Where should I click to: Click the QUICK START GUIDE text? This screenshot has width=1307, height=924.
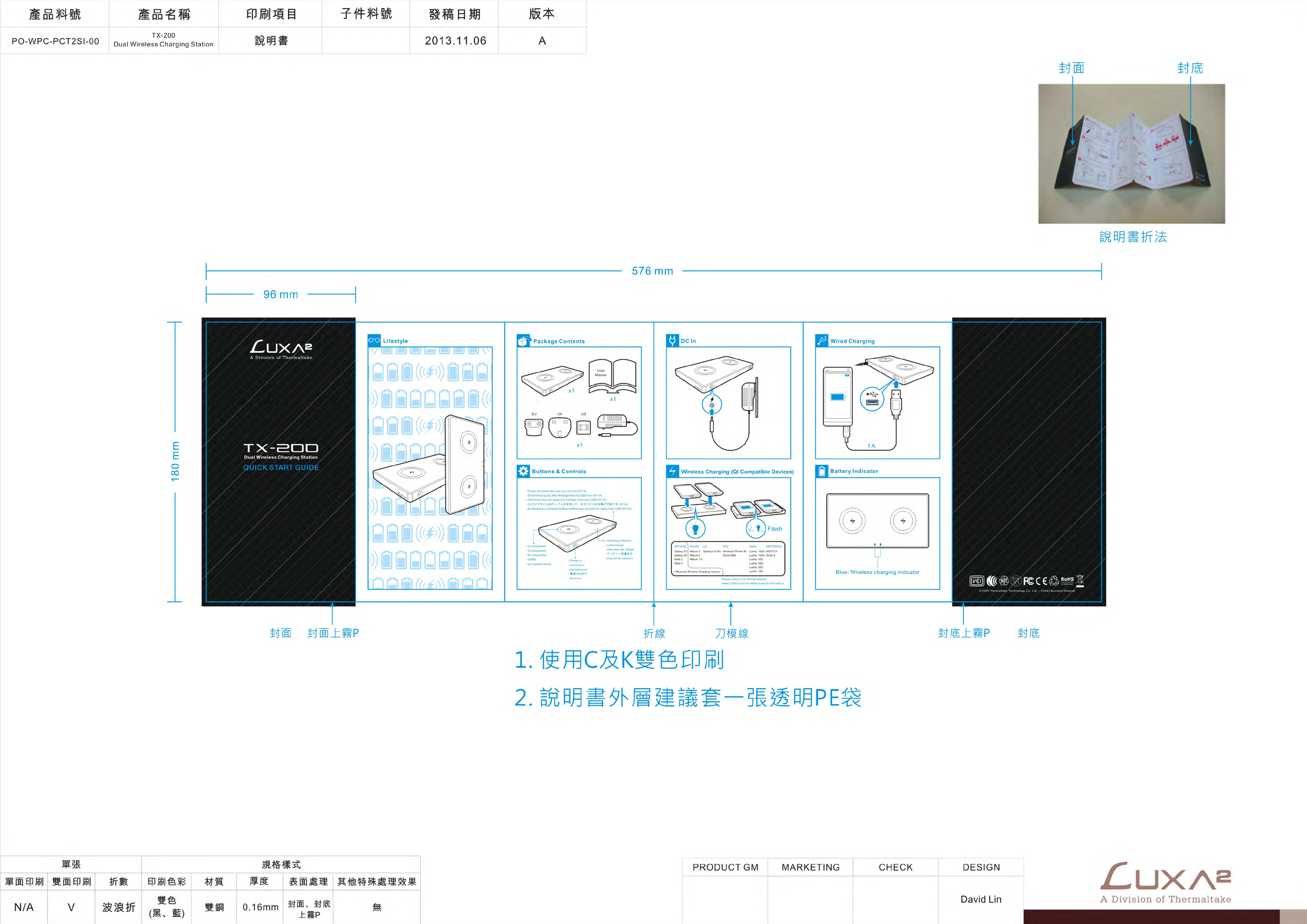coord(281,468)
